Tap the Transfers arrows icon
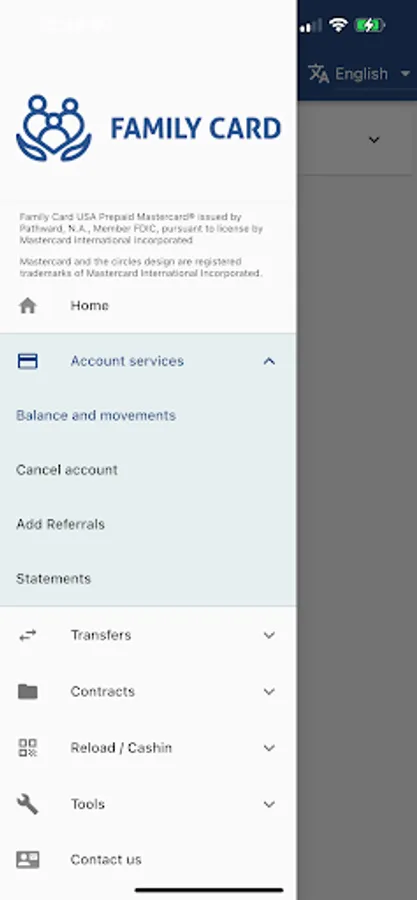 [28, 635]
